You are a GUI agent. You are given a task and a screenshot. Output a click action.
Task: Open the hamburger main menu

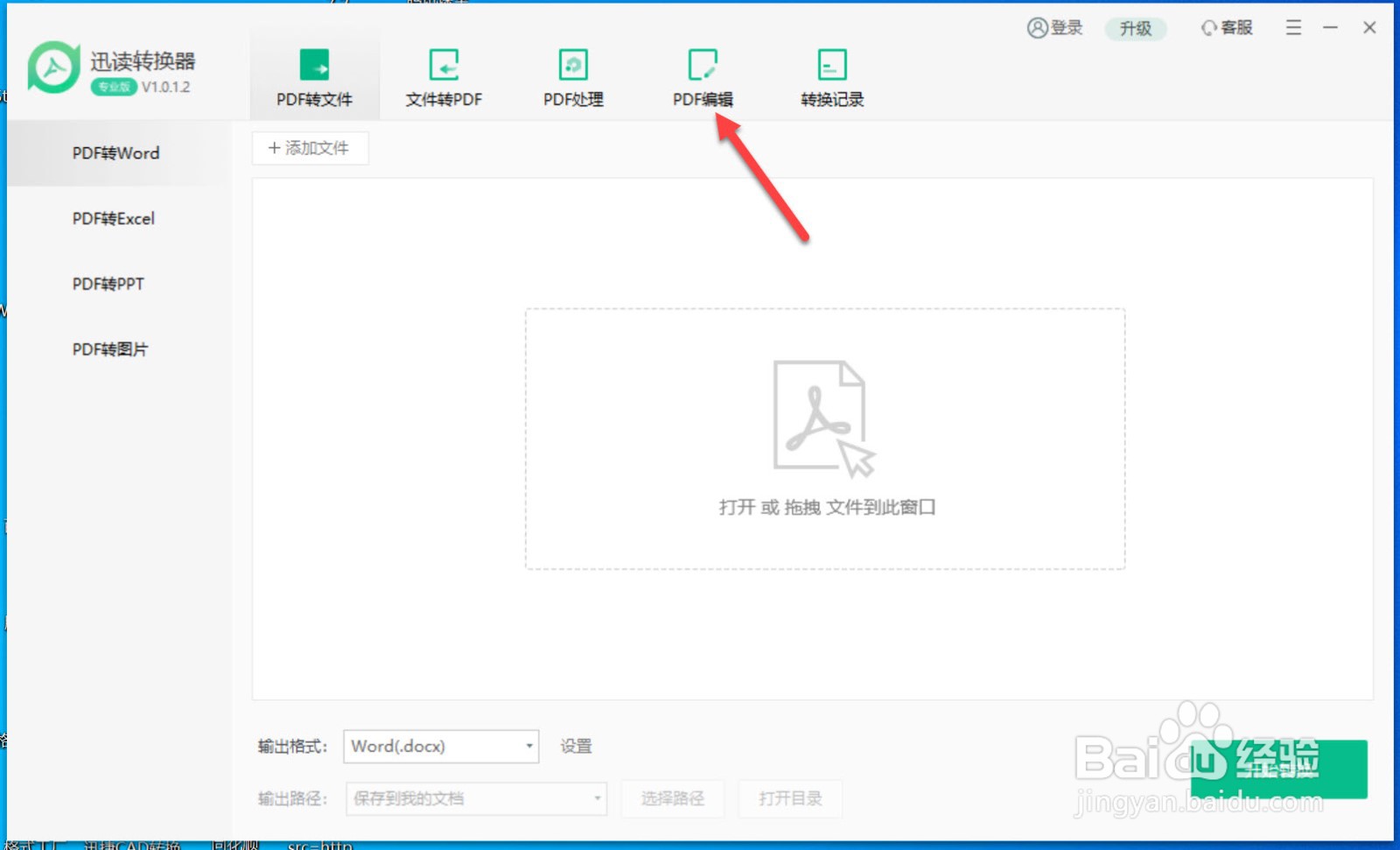1293,28
